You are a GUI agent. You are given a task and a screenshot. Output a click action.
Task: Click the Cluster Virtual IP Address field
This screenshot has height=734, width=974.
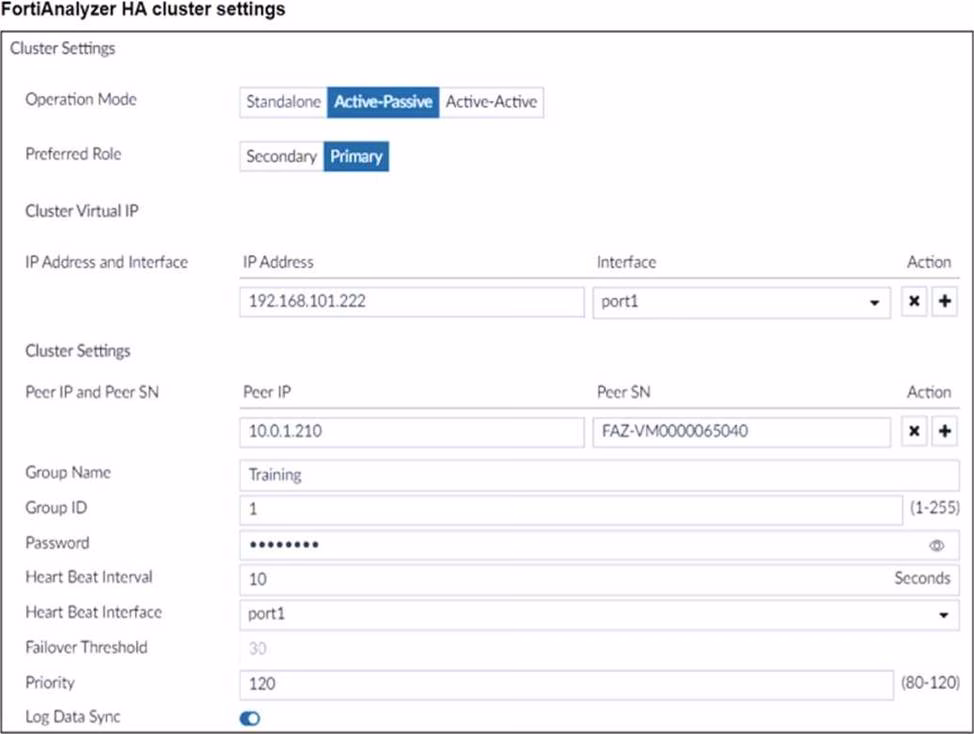pos(411,302)
